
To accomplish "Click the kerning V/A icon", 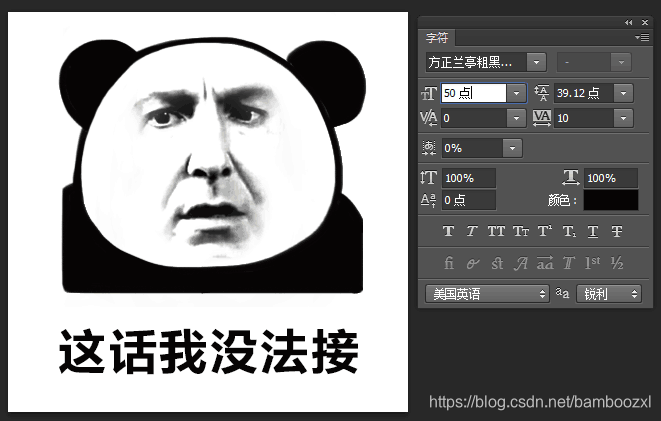I will pos(428,118).
